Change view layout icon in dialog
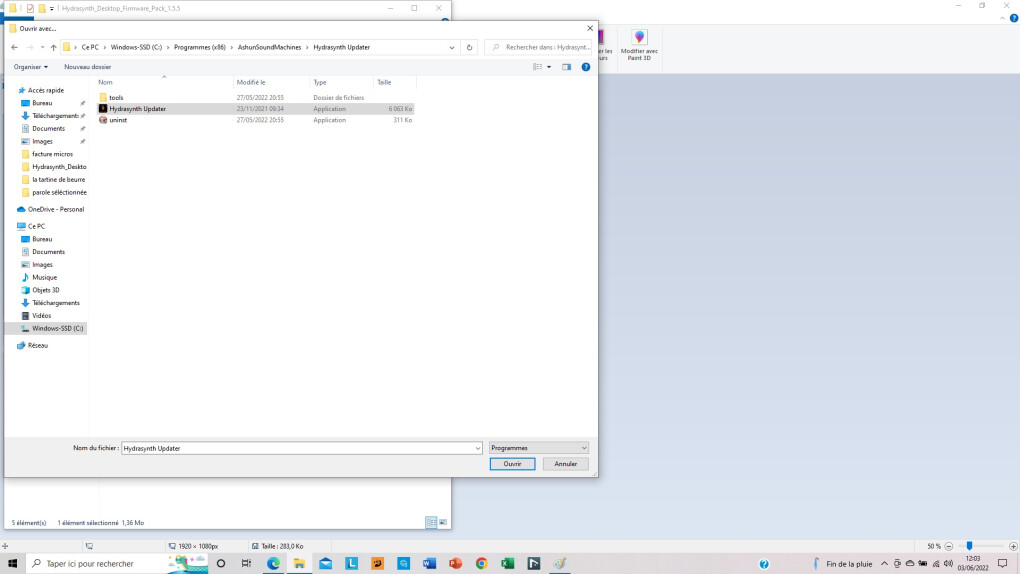Screen dimensions: 1020x574 [x=537, y=67]
